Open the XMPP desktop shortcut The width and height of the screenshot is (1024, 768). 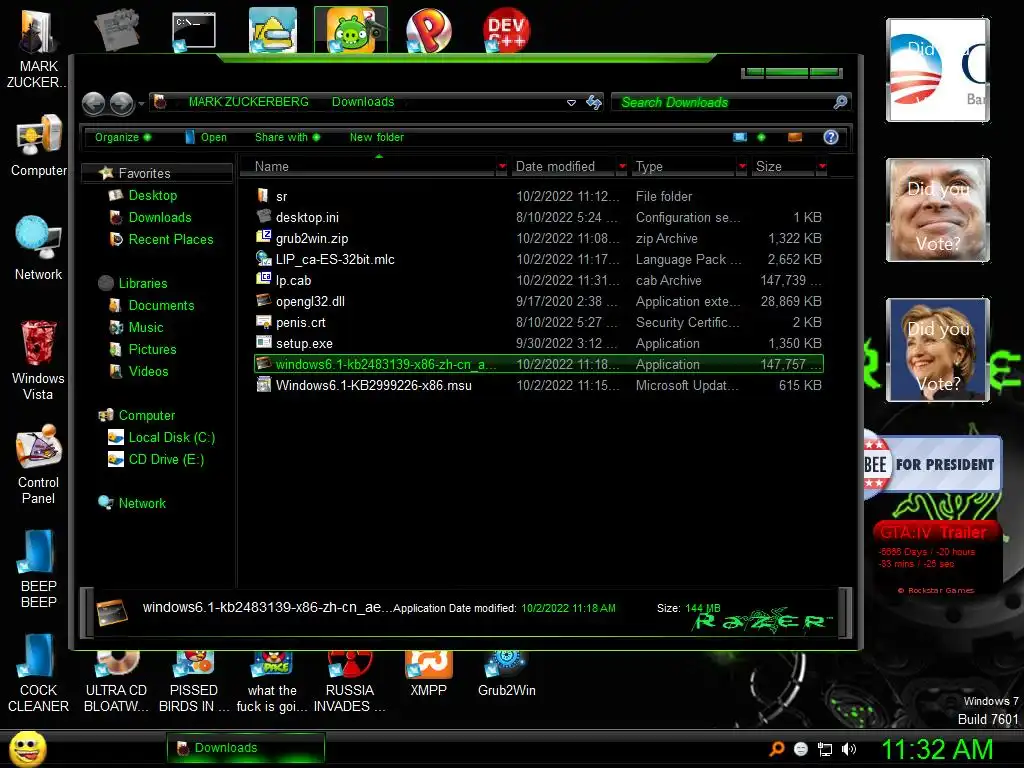pyautogui.click(x=428, y=675)
